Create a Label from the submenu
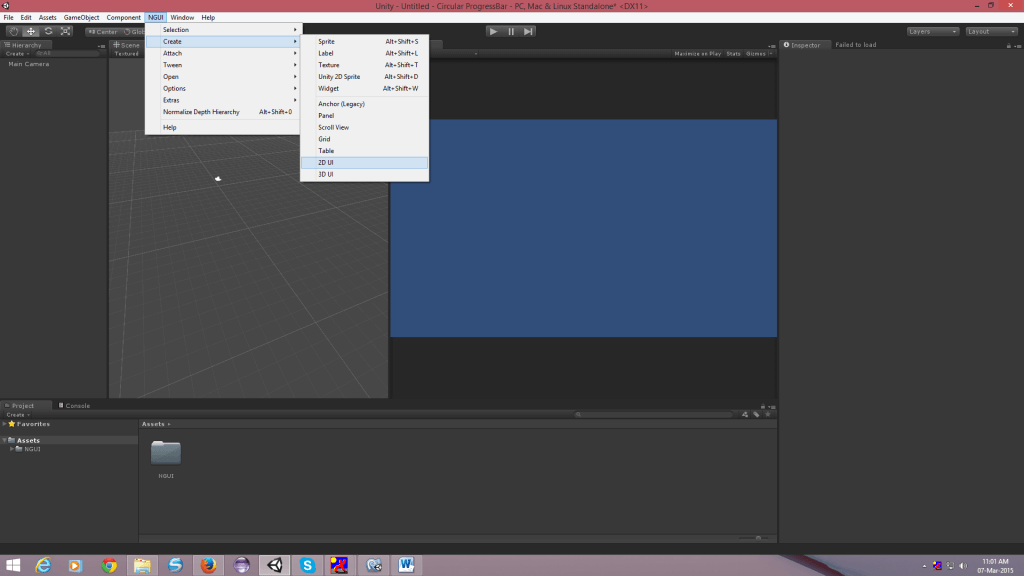Viewport: 1024px width, 576px height. point(364,53)
